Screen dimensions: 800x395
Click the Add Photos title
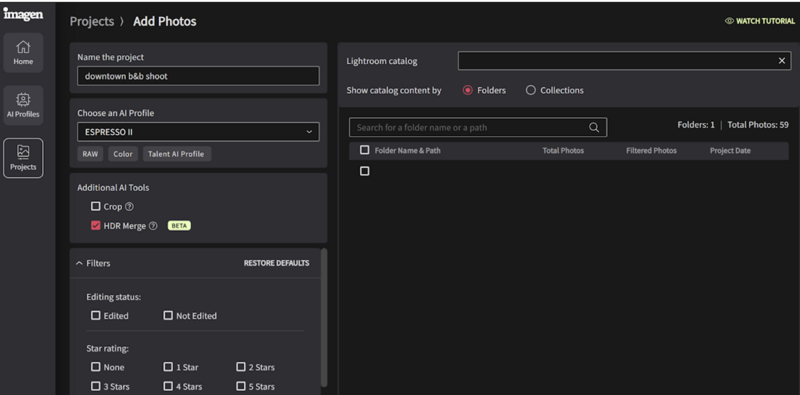pyautogui.click(x=165, y=21)
